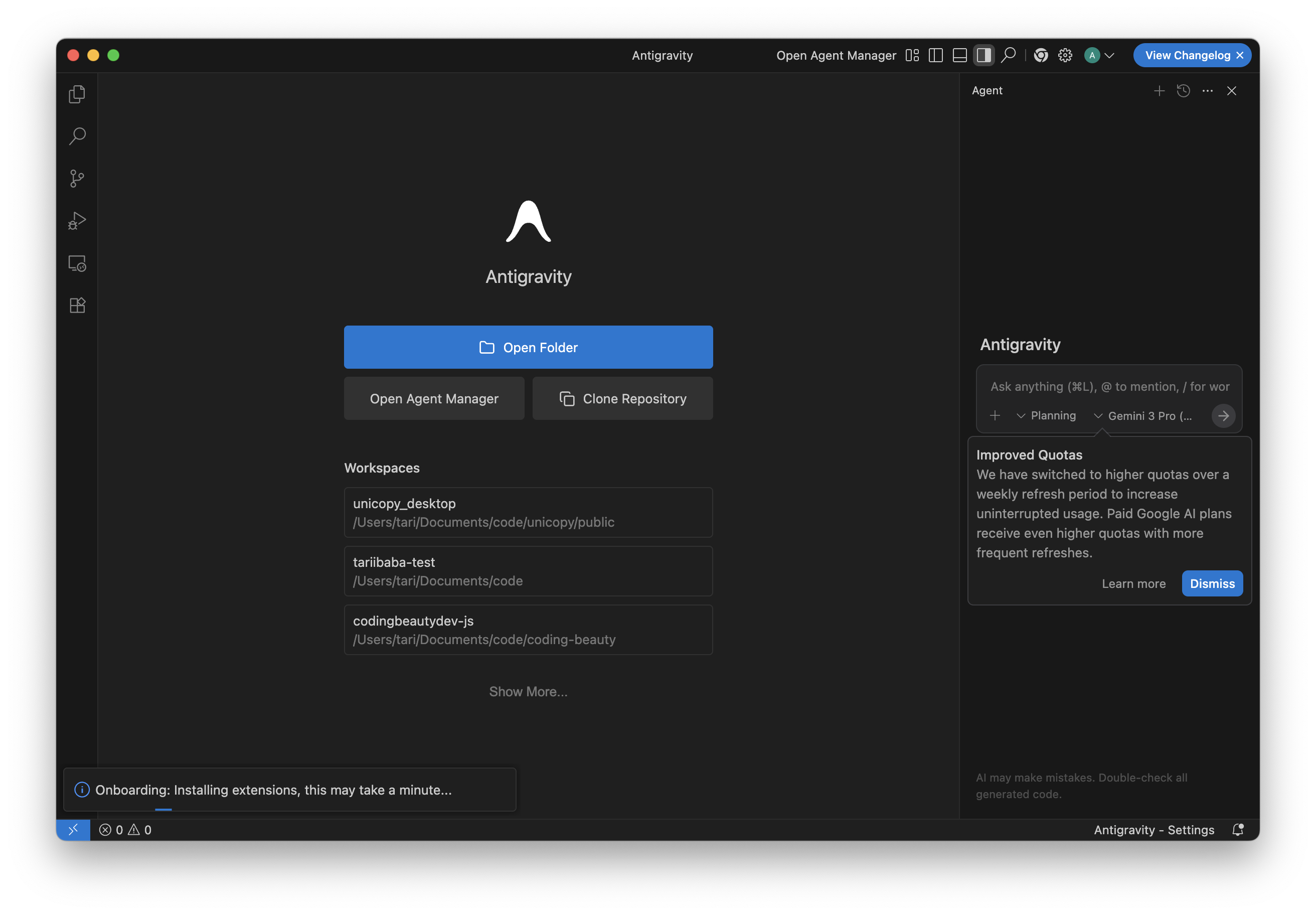
Task: Toggle the primary side bar layout button
Action: click(935, 56)
